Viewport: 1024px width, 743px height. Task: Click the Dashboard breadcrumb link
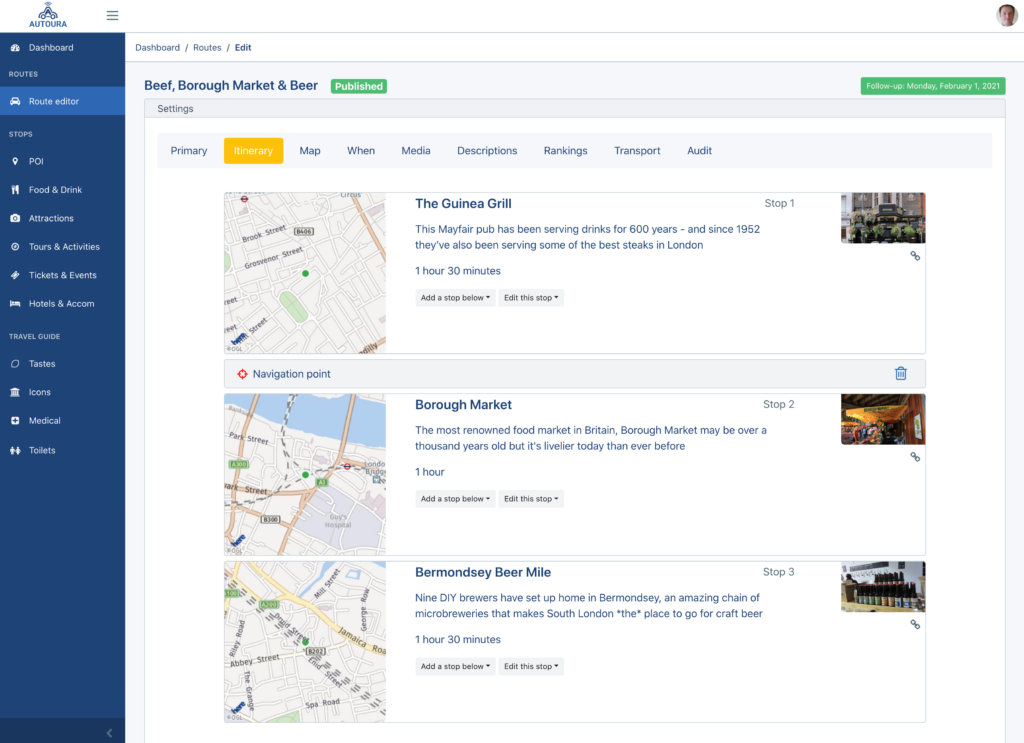point(157,48)
